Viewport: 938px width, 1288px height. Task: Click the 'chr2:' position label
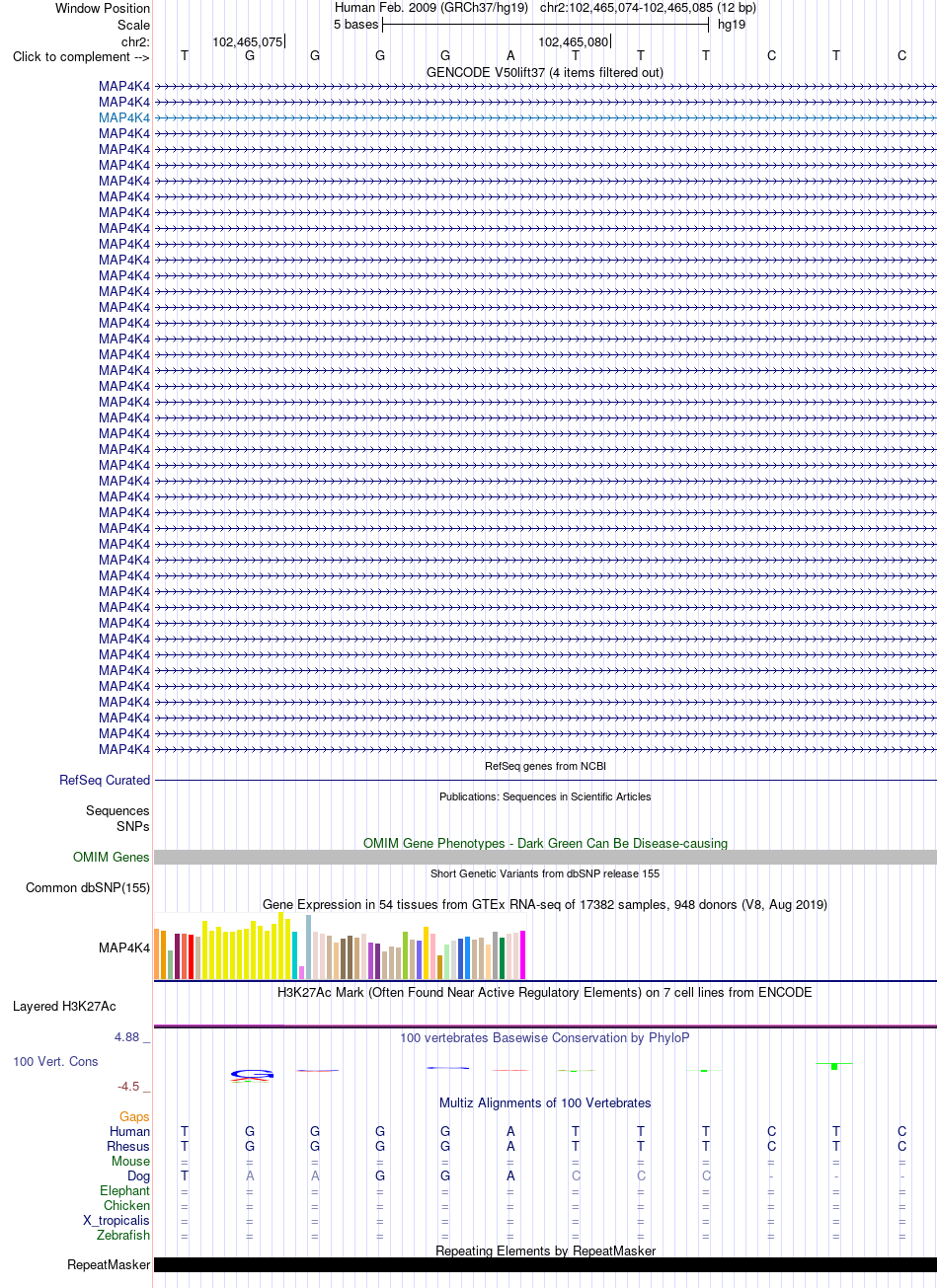(135, 40)
